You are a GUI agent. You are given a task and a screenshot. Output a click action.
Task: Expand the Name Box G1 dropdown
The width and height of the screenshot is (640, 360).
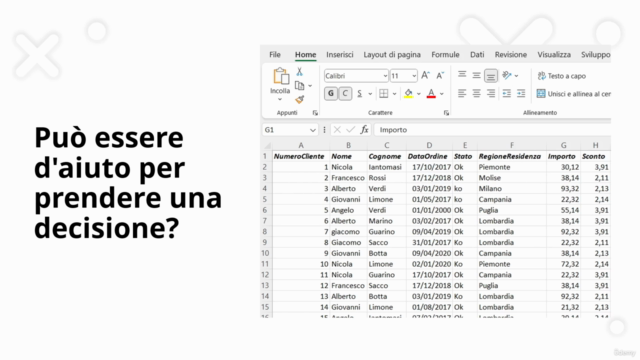[313, 130]
